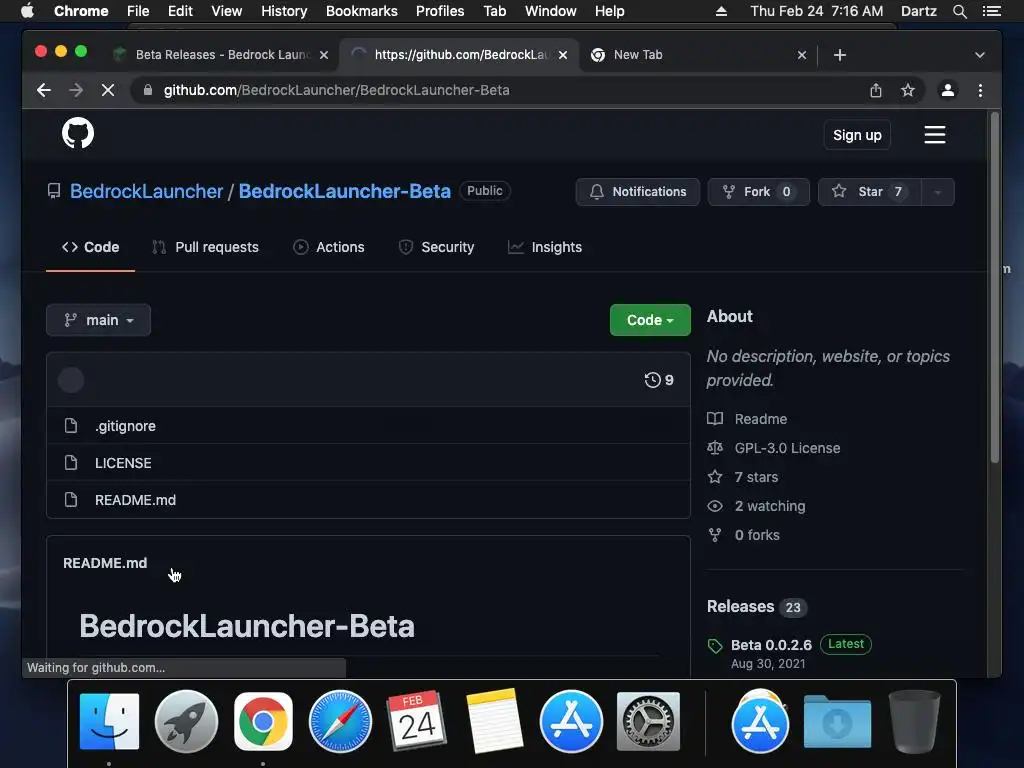Screen dimensions: 1024x768
Task: Open the BedrockLauncher-Beta repository link
Action: tap(344, 191)
